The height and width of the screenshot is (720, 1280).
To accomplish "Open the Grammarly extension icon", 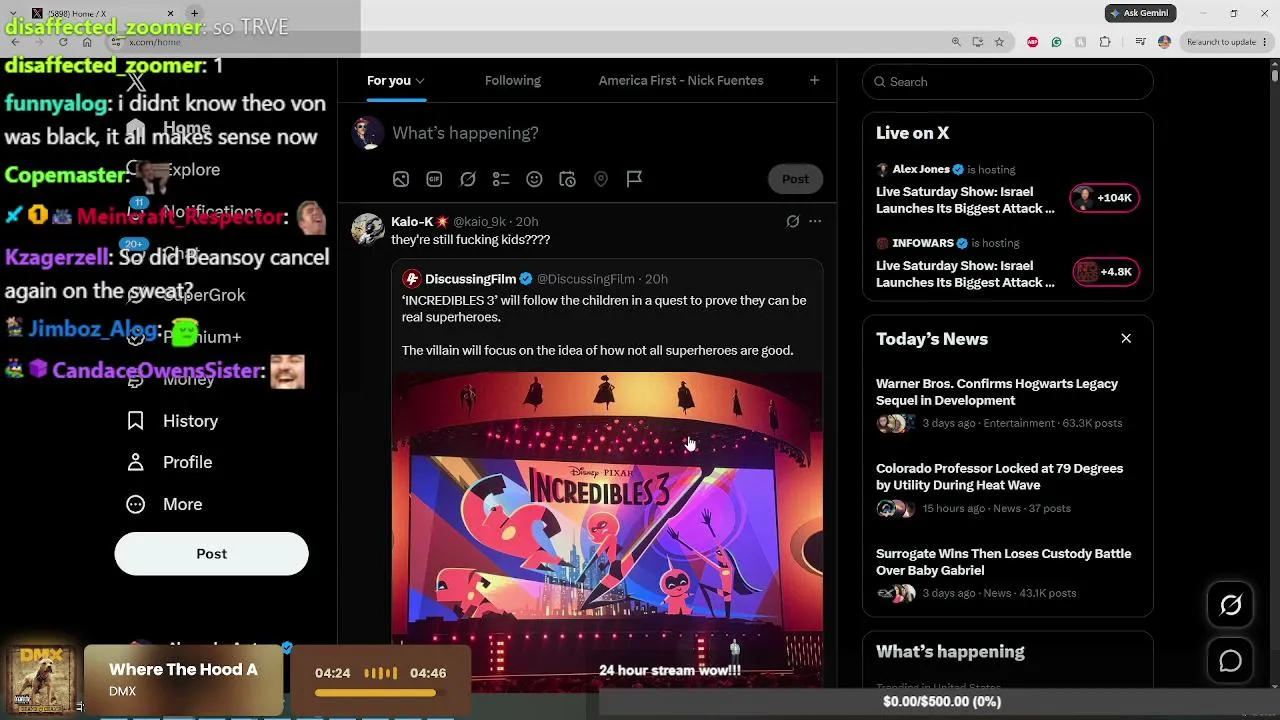I will pyautogui.click(x=1056, y=42).
